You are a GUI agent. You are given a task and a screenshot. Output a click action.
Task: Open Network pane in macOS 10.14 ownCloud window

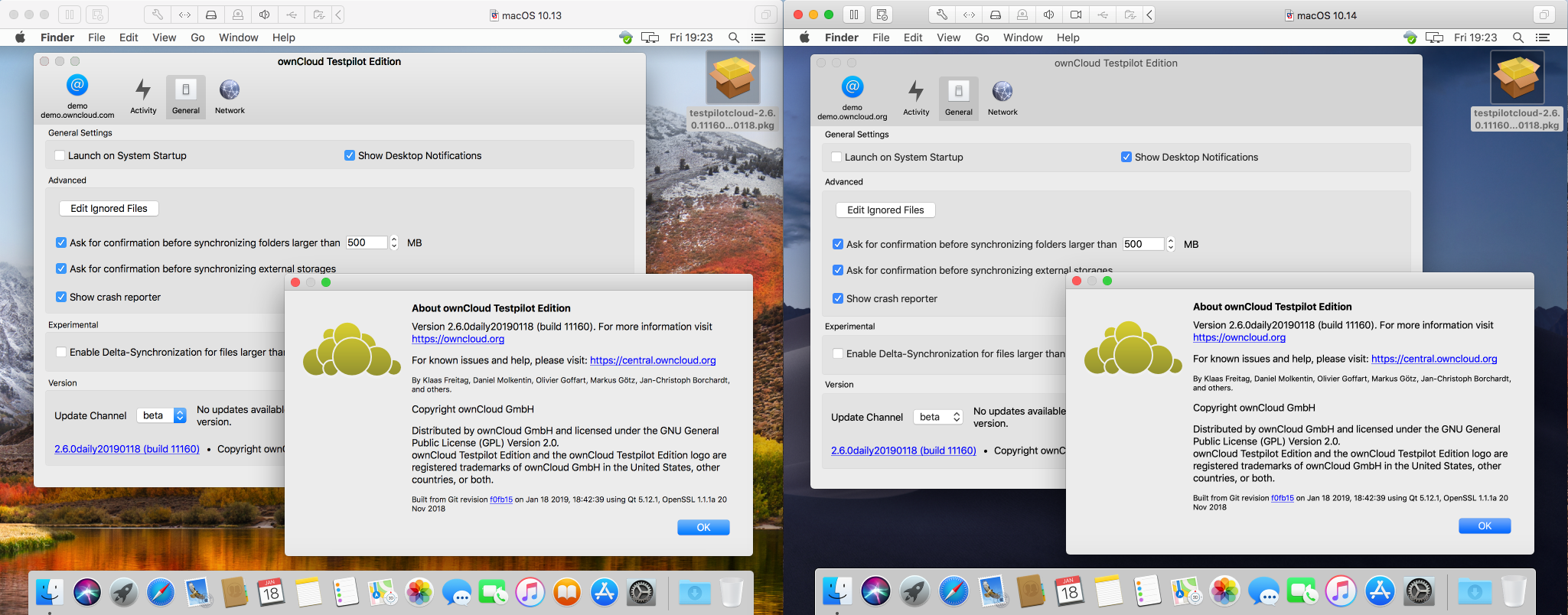[1002, 98]
